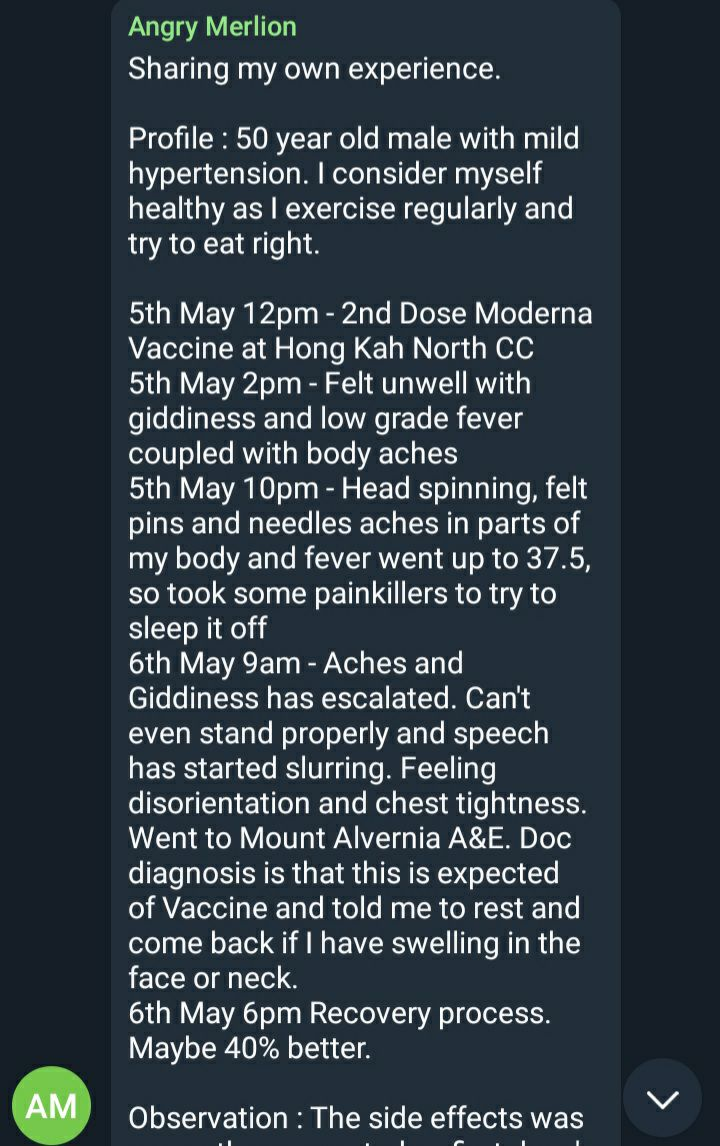Screen dimensions: 720x1146
Task: Click the '6th May 6pm Recovery process.' line
Action: click(x=339, y=1014)
